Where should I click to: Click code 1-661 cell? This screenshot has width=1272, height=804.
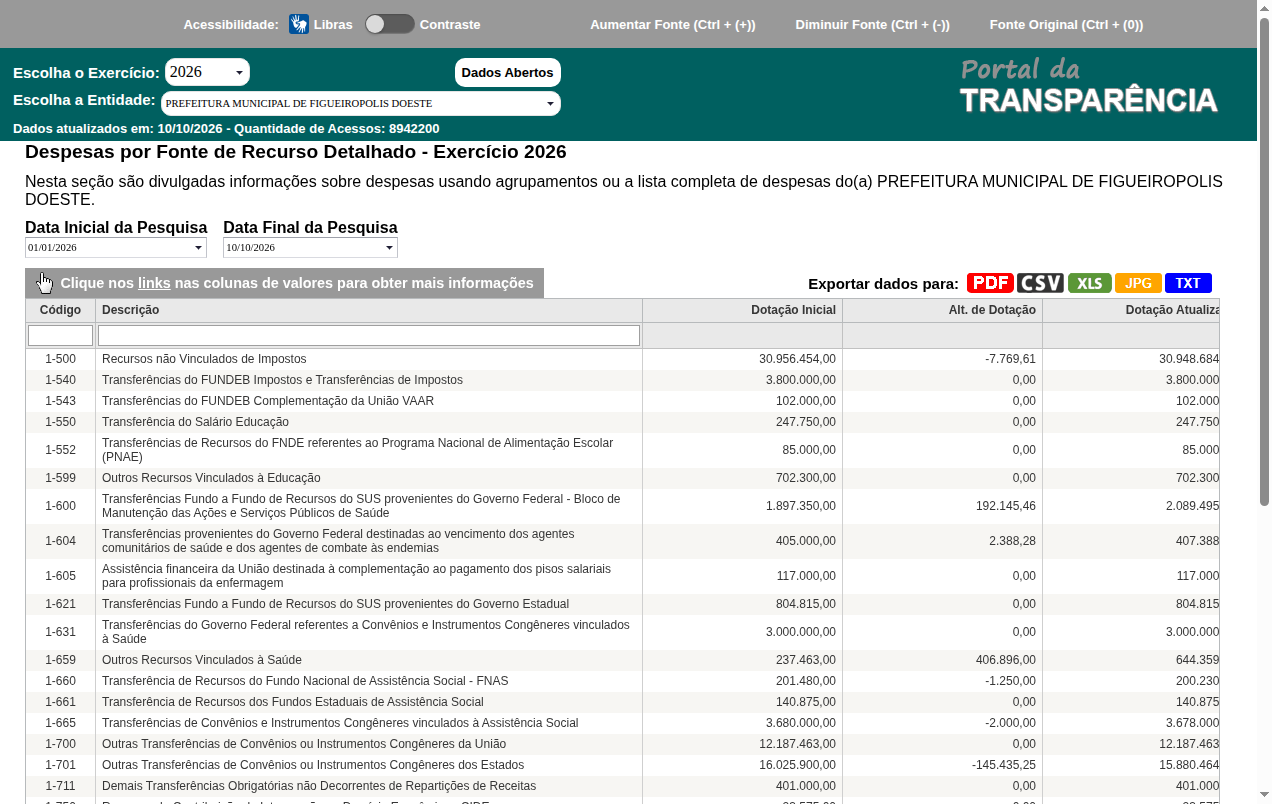pyautogui.click(x=60, y=702)
